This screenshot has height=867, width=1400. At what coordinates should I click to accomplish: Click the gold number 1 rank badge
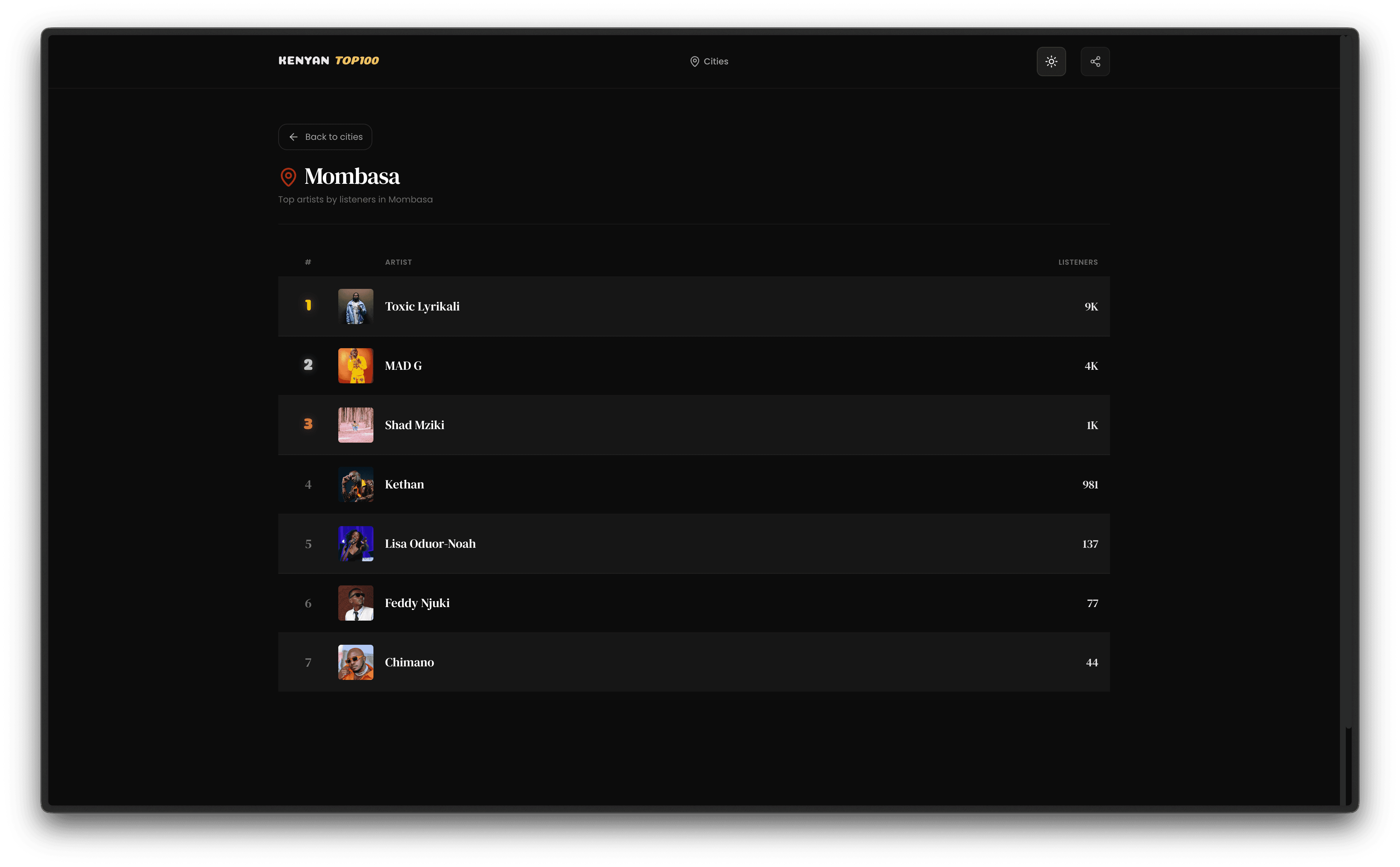pos(308,306)
